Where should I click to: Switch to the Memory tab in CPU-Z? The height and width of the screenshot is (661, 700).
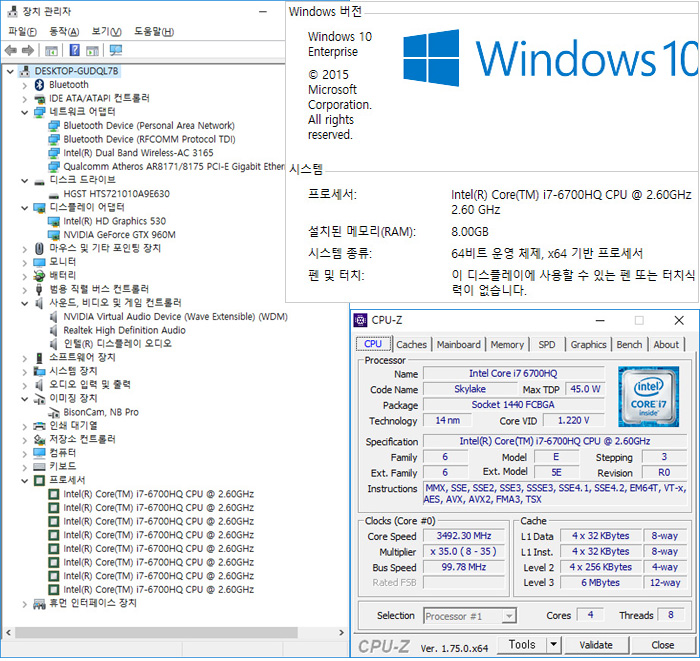pos(507,345)
